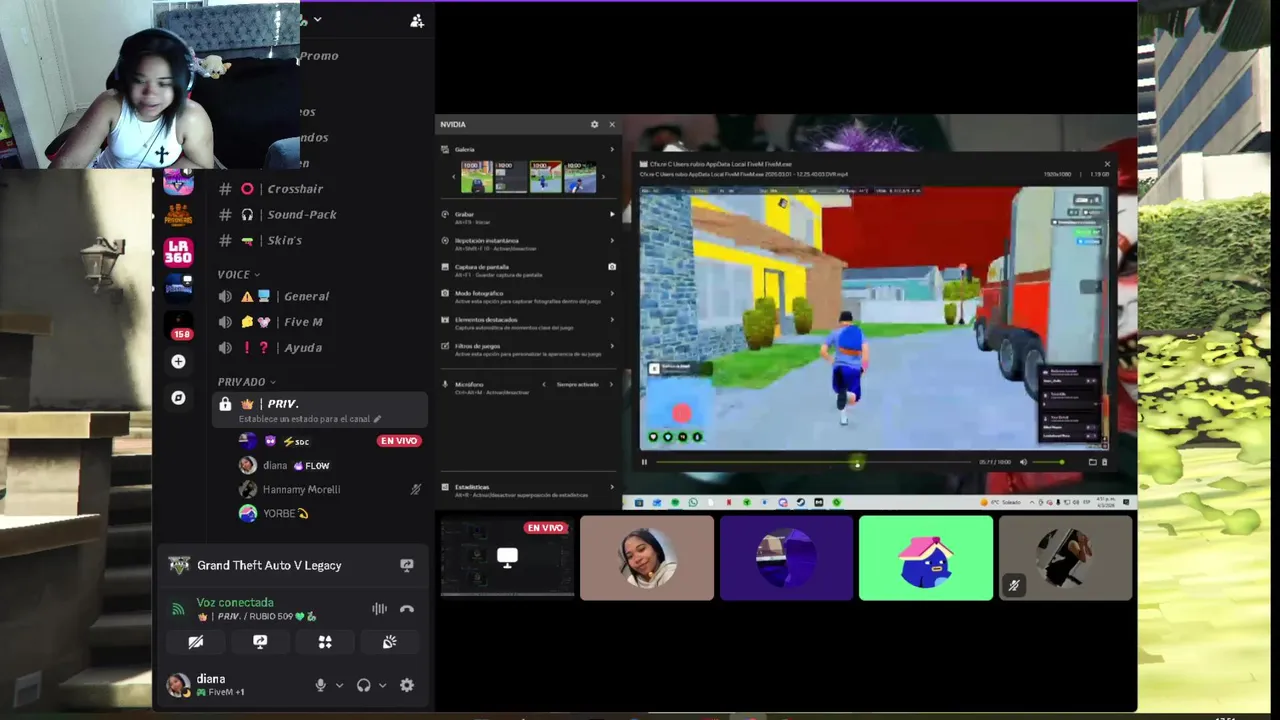Mute the Discord microphone

(320, 685)
